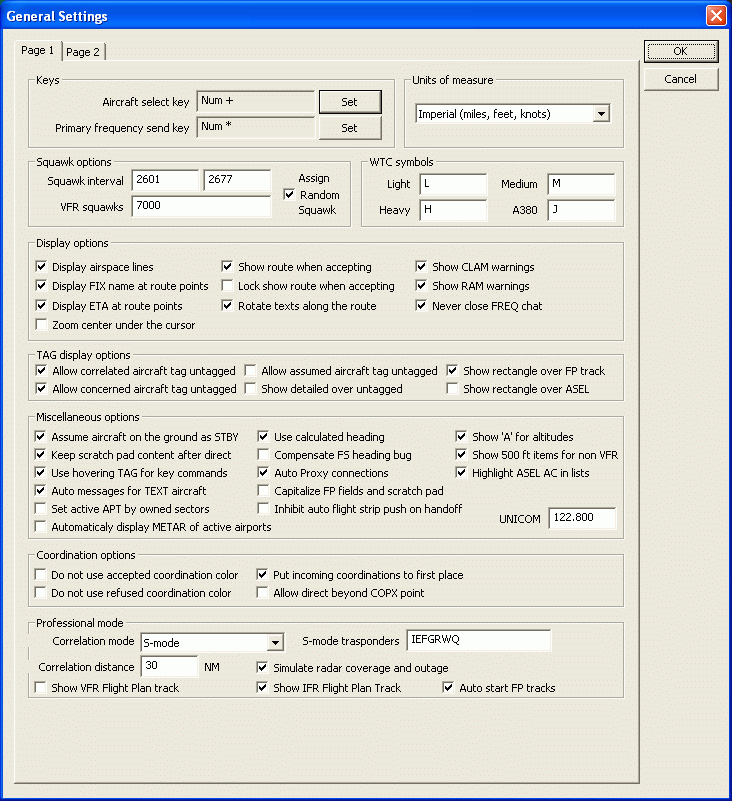Click the UNICOM frequency field
Viewport: 732px width, 801px height.
tap(582, 518)
